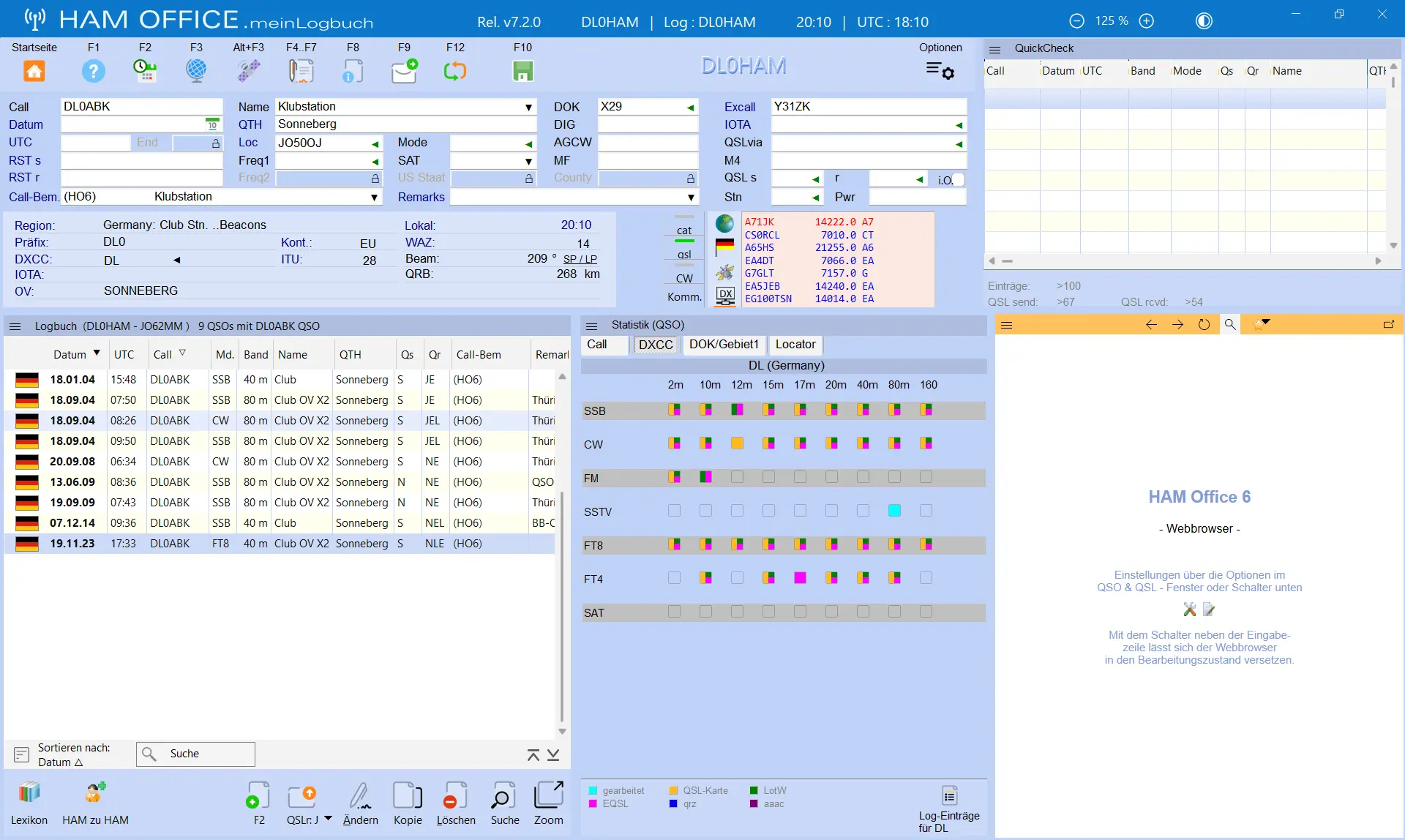Open the QuickCheck panel hamburger menu
1405x840 pixels.
point(994,49)
